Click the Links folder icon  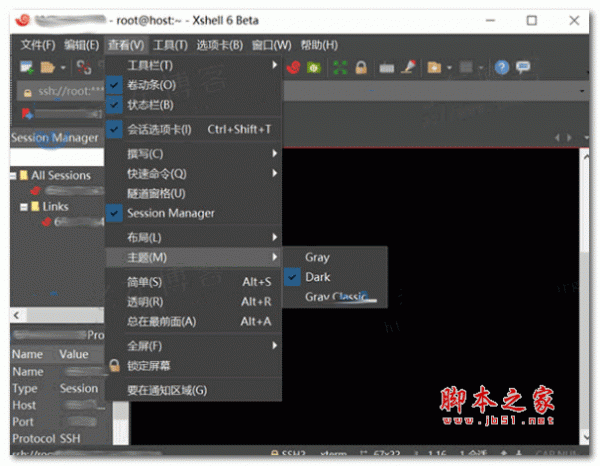pos(35,207)
